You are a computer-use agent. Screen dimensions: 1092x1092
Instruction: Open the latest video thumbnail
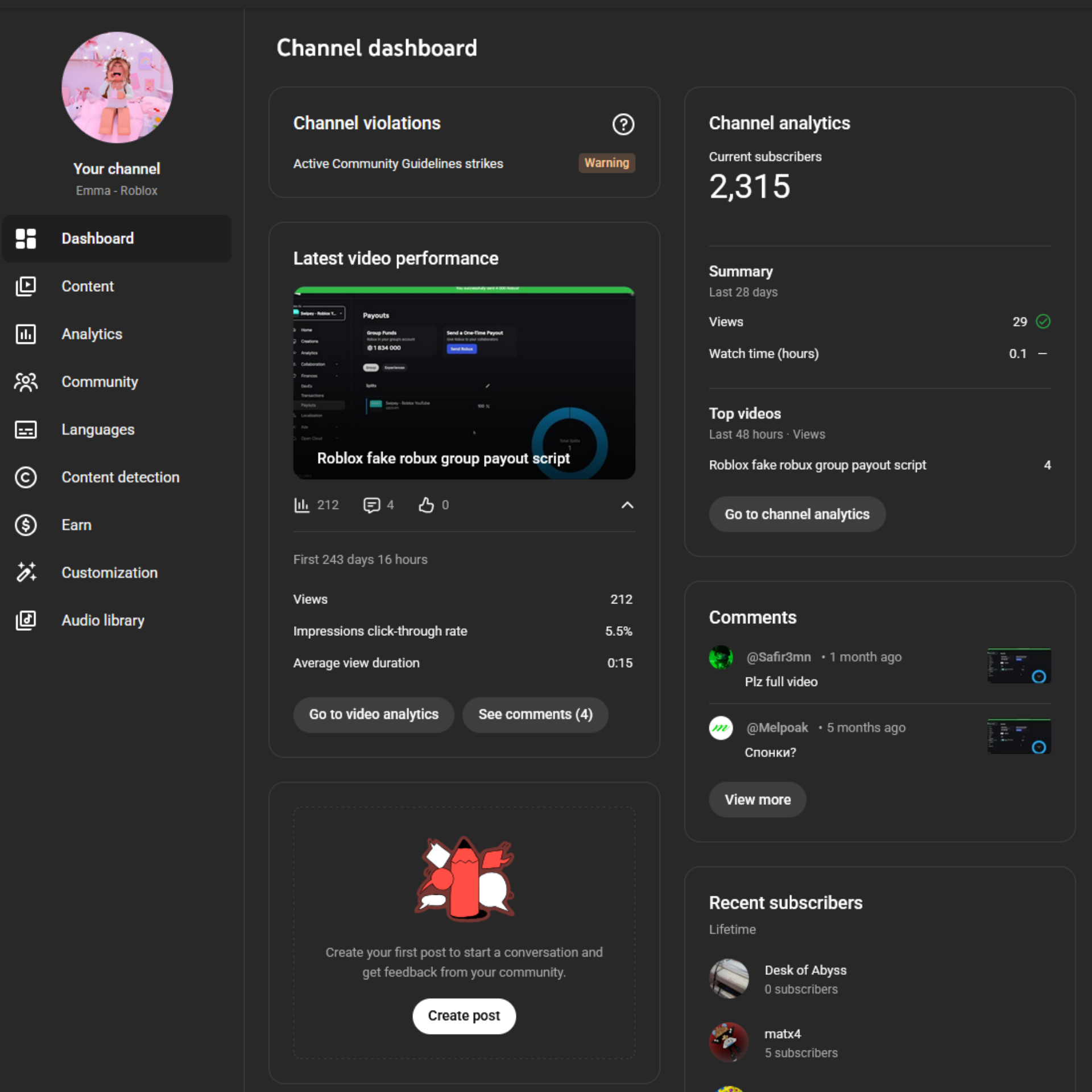coord(464,382)
